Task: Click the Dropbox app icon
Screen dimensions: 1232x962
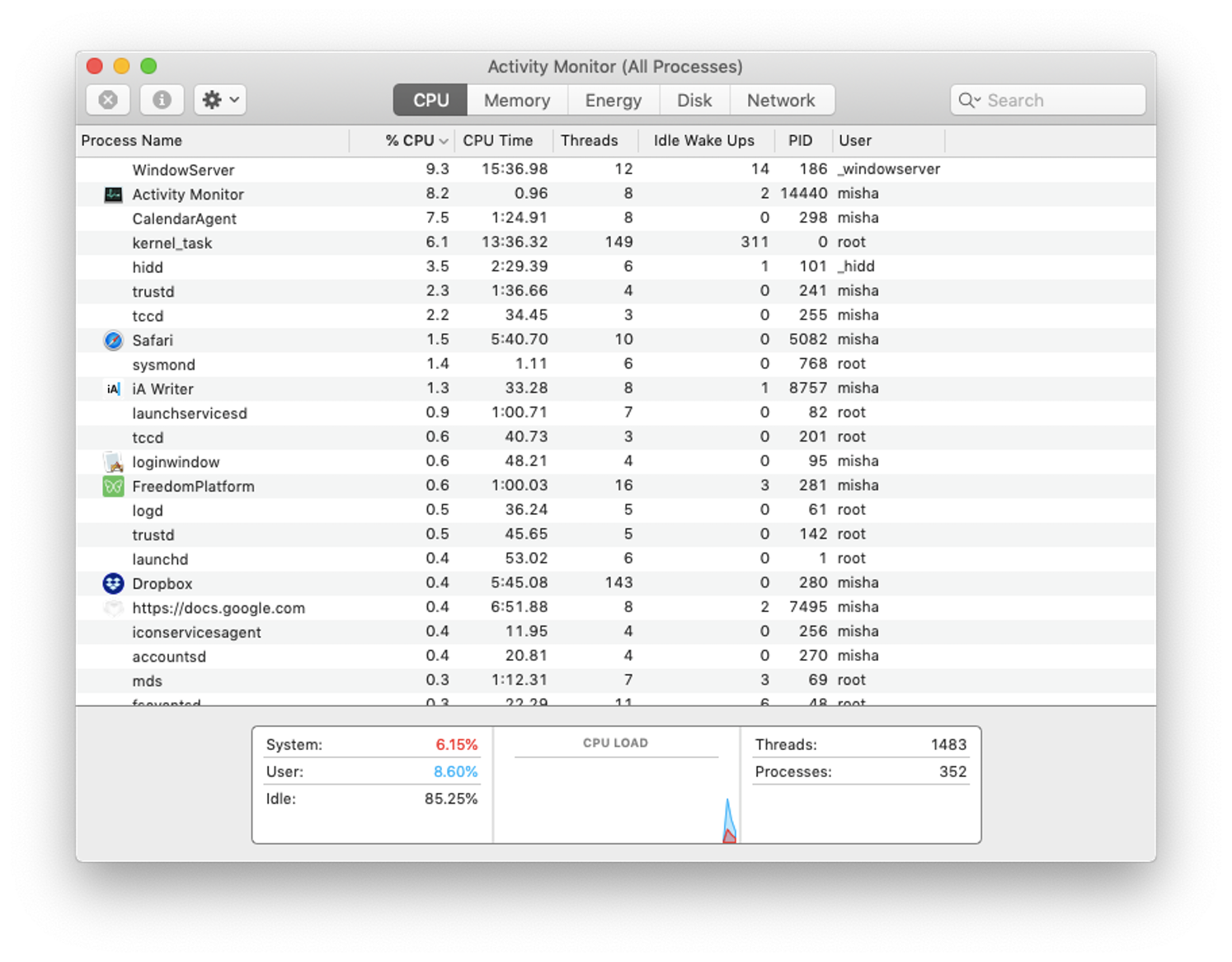Action: [x=113, y=583]
